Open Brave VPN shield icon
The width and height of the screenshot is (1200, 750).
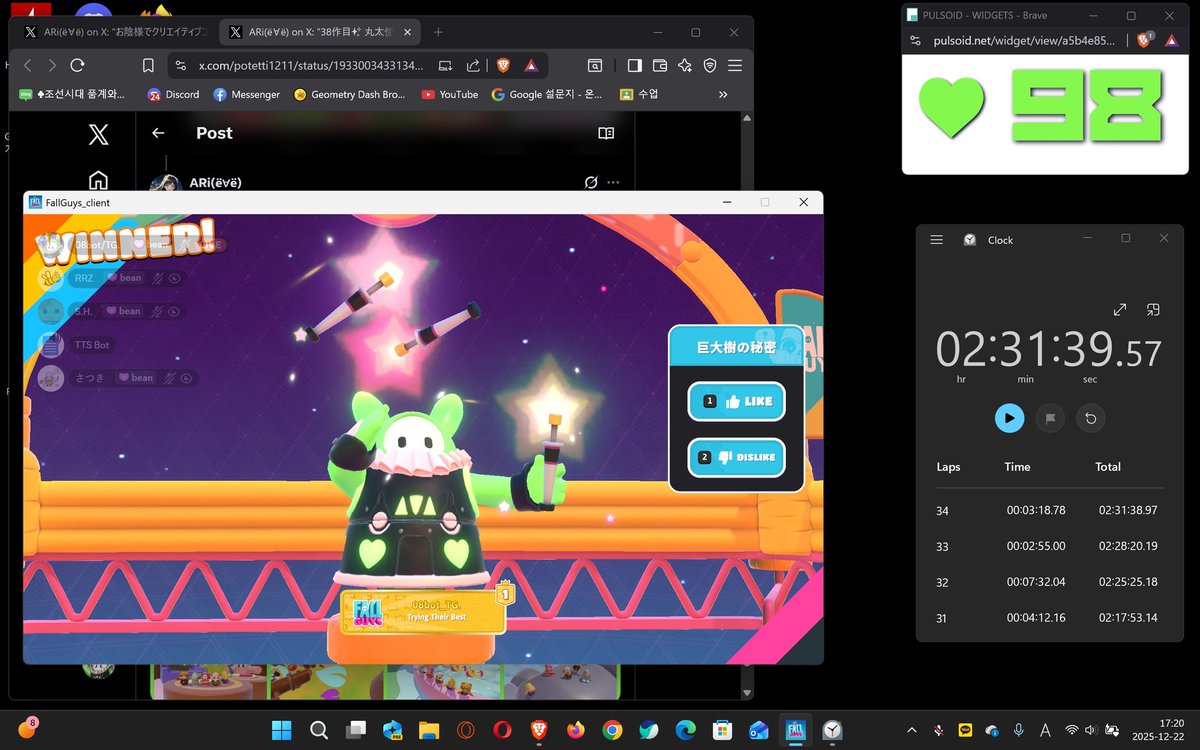click(x=709, y=65)
